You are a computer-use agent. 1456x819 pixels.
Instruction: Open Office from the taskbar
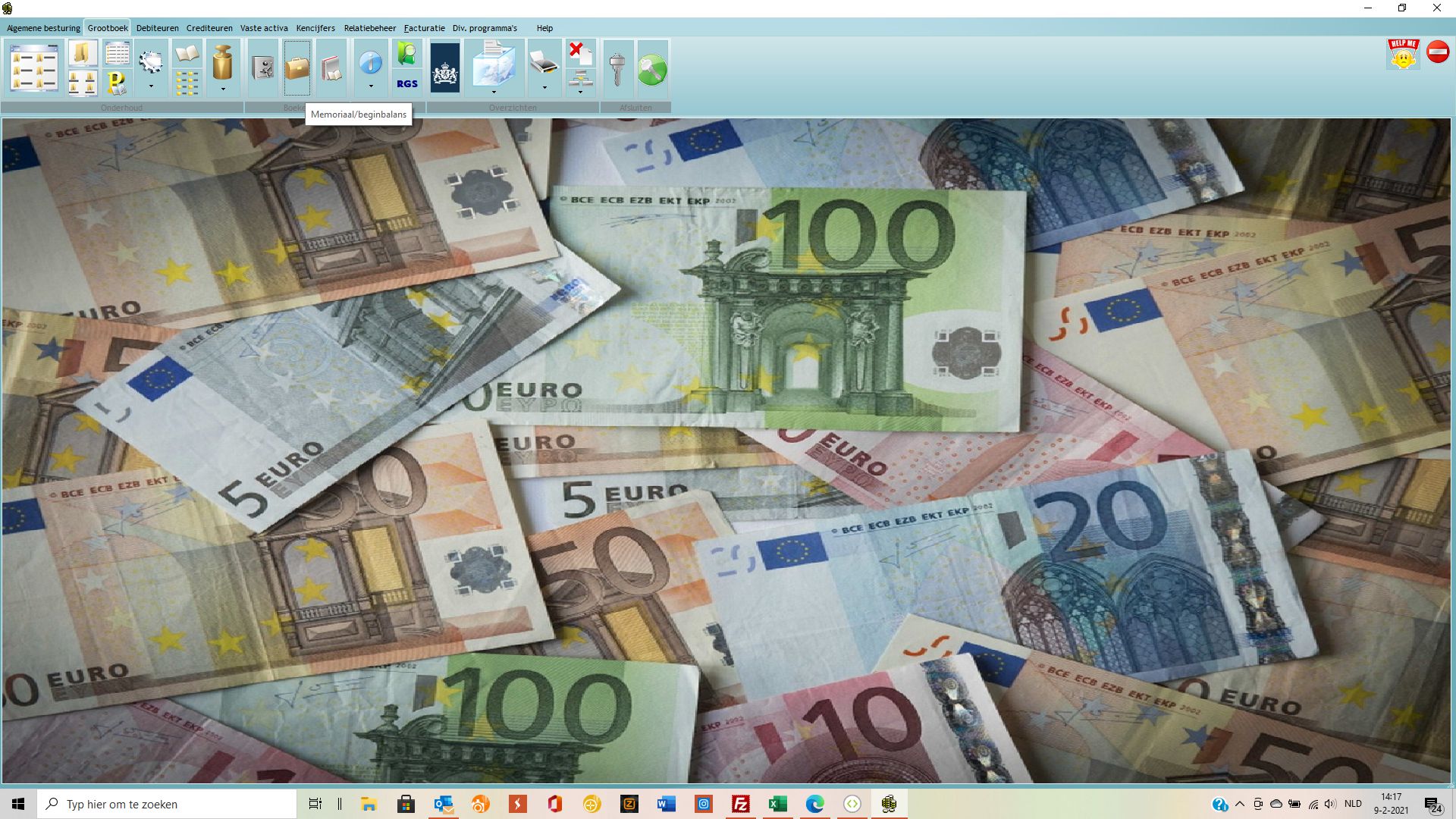click(555, 804)
